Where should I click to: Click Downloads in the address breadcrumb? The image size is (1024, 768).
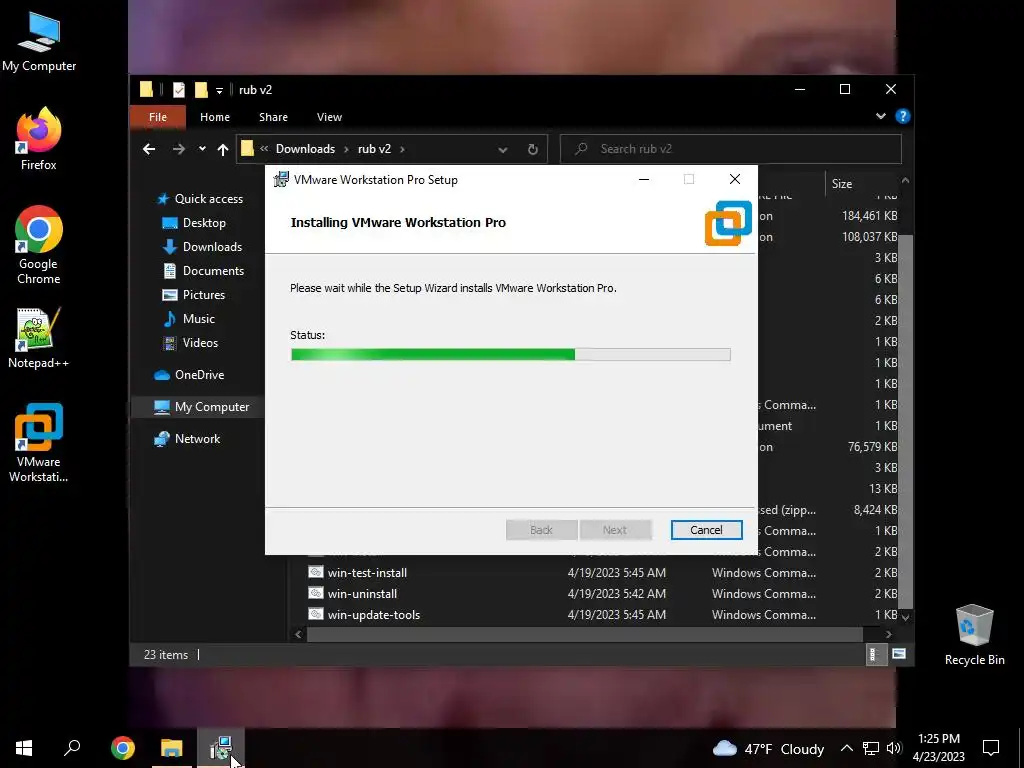(305, 149)
